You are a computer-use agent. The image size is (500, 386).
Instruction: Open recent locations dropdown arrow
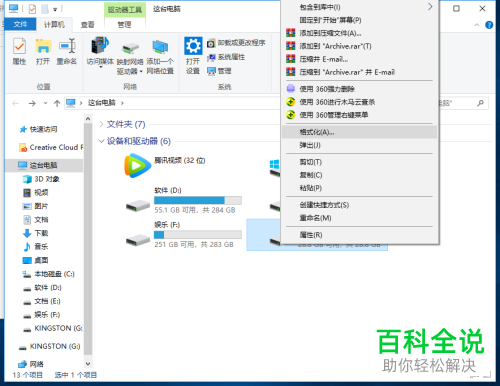[x=45, y=103]
